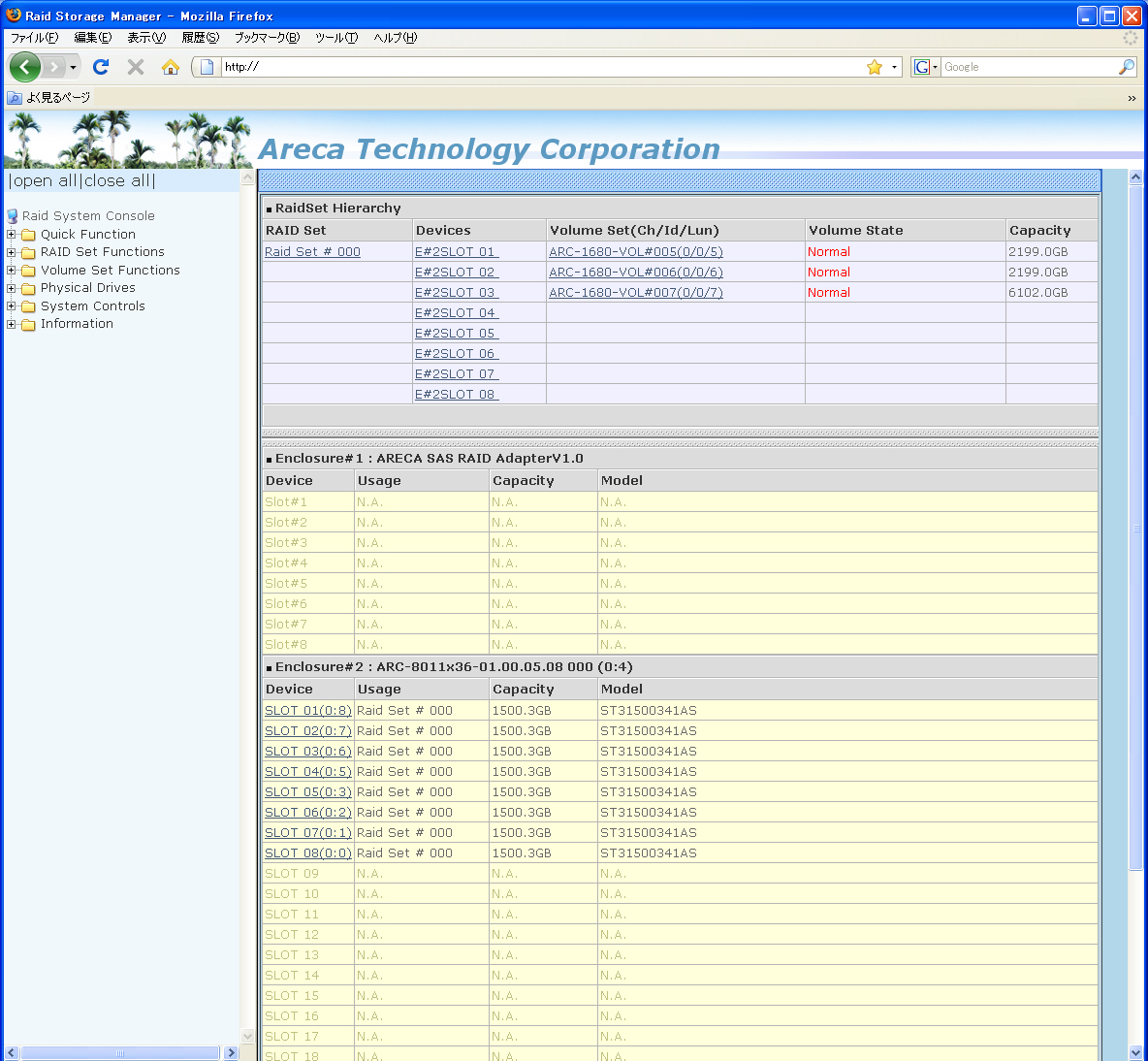The image size is (1148, 1061).
Task: Open the Google search engine dropdown
Action: (x=926, y=67)
